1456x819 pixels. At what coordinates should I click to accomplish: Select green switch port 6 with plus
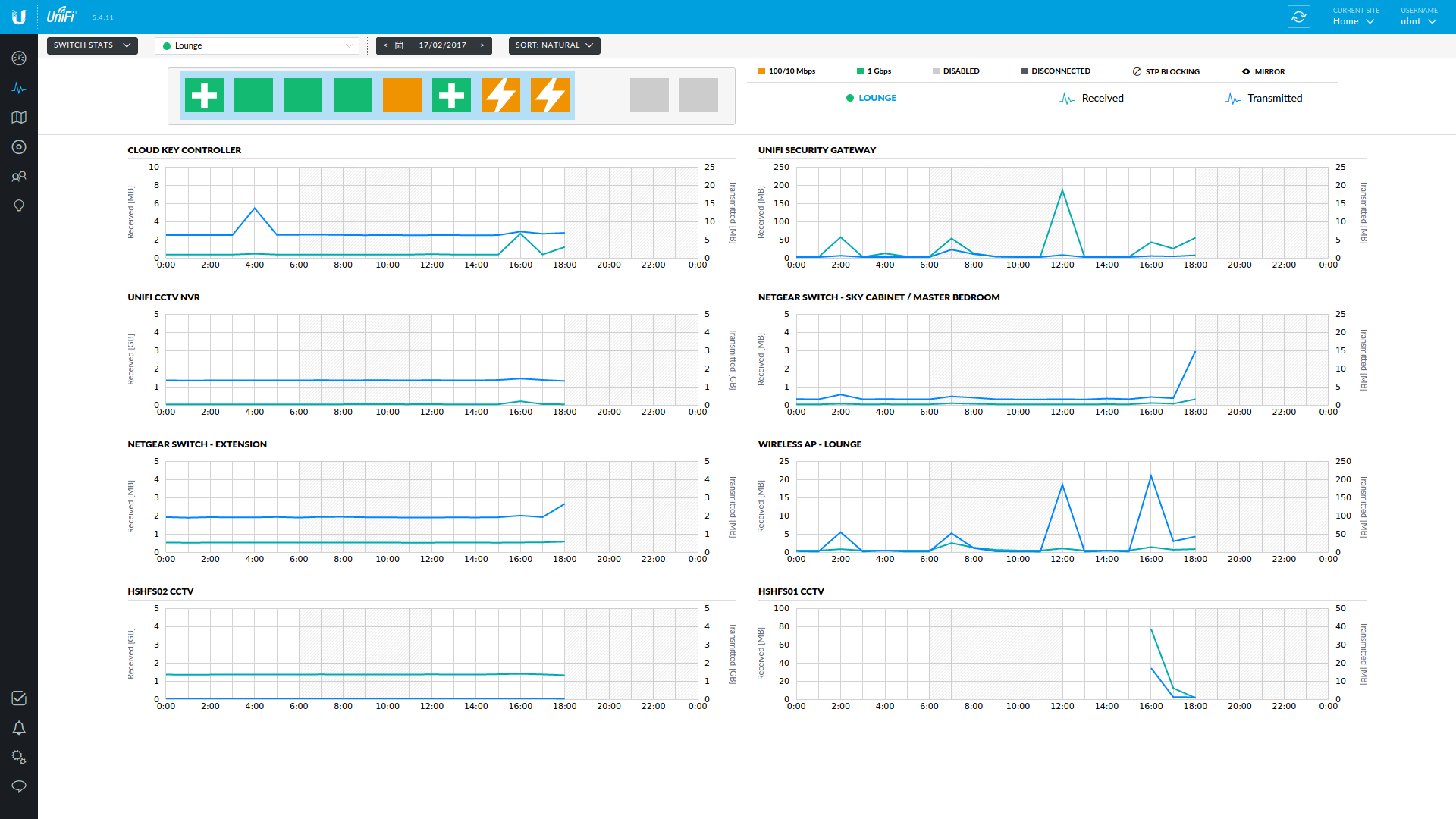point(451,96)
